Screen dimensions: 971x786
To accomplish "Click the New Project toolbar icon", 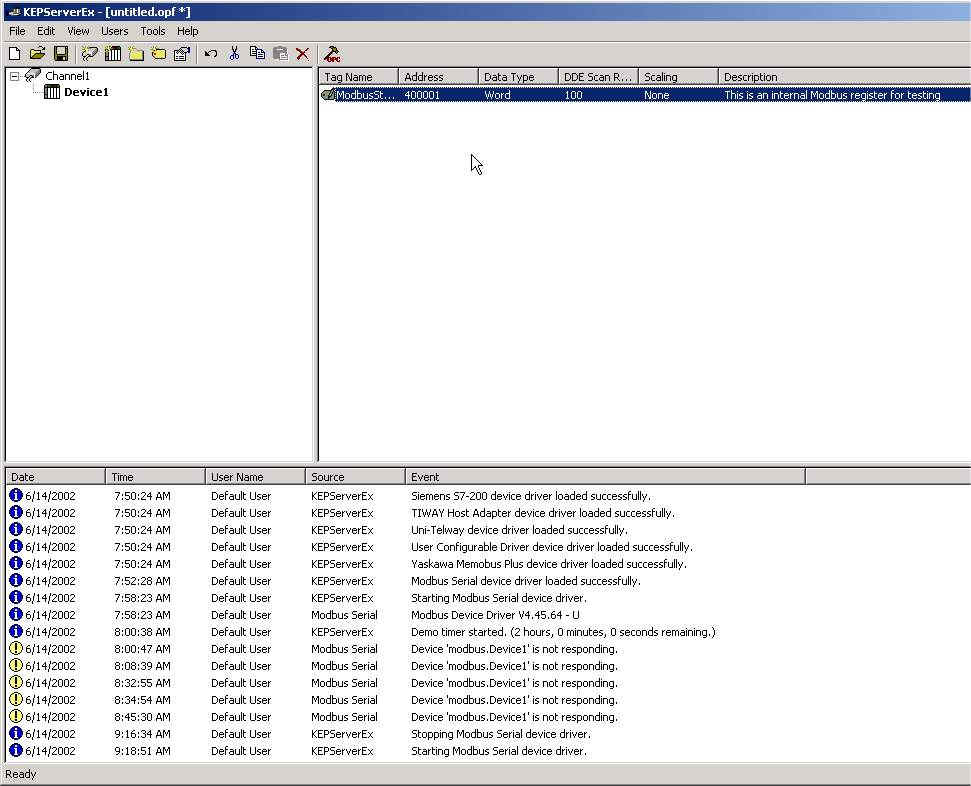I will point(14,54).
